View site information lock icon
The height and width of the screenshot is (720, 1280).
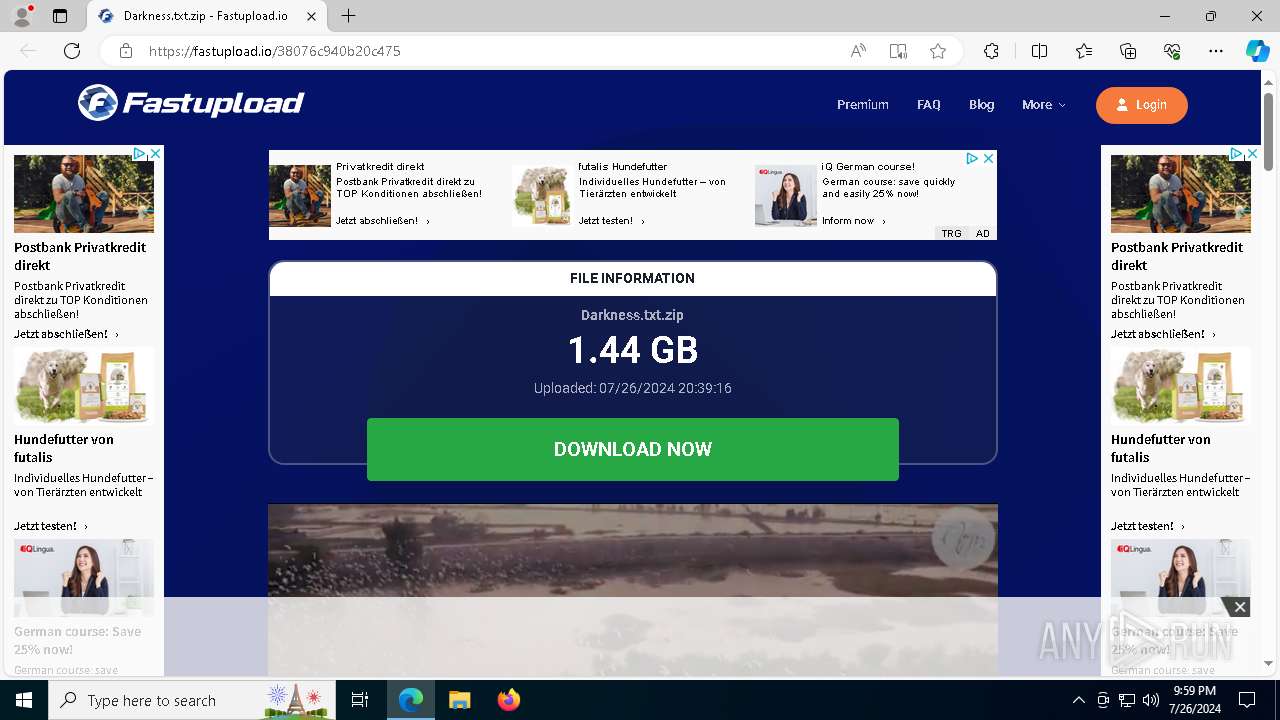click(x=126, y=51)
